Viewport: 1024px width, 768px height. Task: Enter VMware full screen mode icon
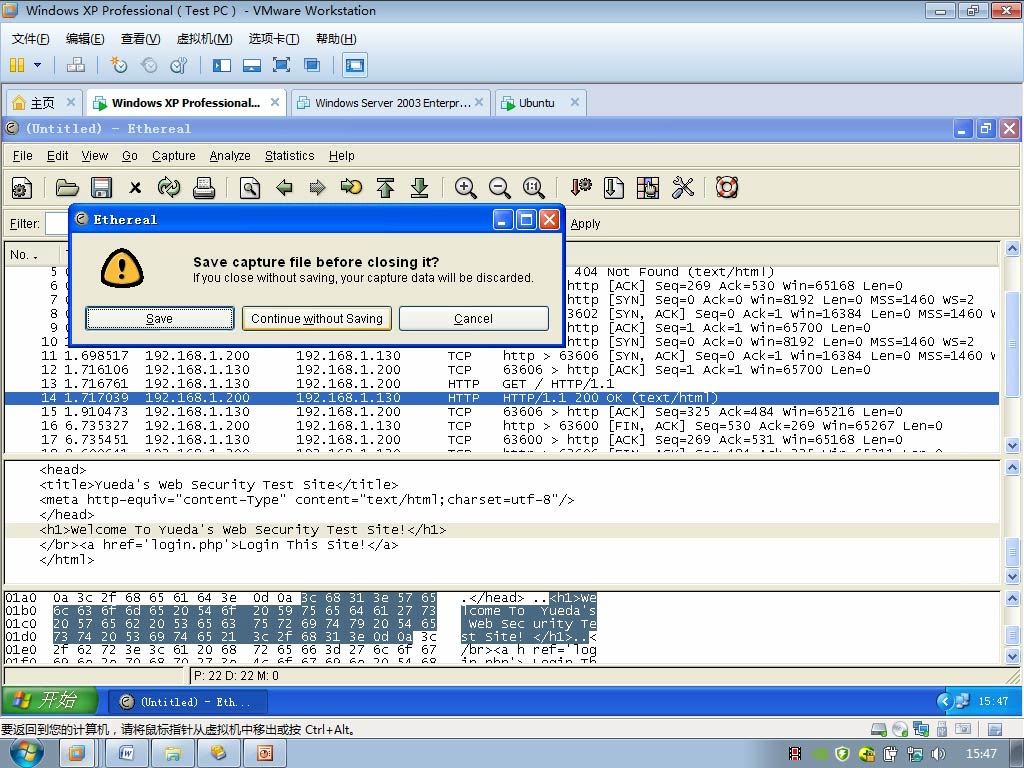coord(281,65)
